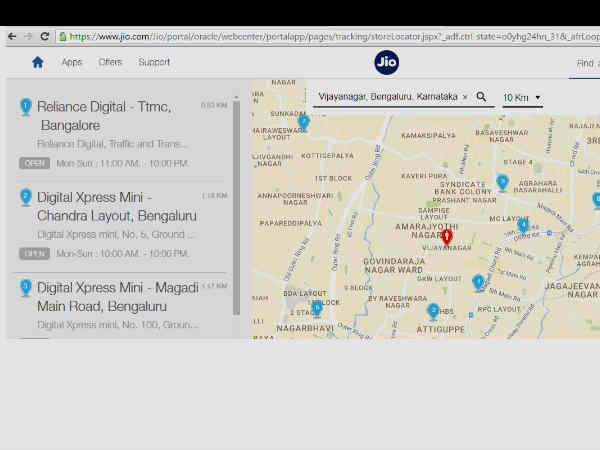This screenshot has height=450, width=600.
Task: Click the red Vijayanagar location pin
Action: 447,237
